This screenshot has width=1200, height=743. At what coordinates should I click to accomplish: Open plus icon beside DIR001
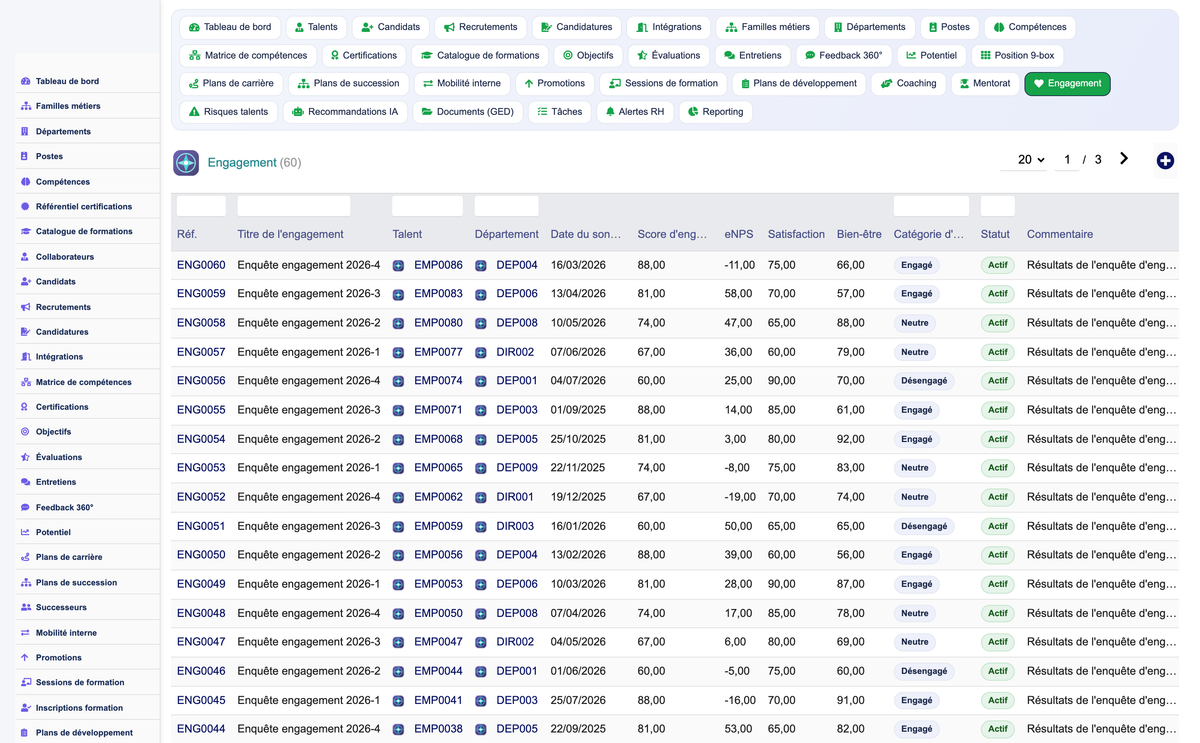coord(481,498)
